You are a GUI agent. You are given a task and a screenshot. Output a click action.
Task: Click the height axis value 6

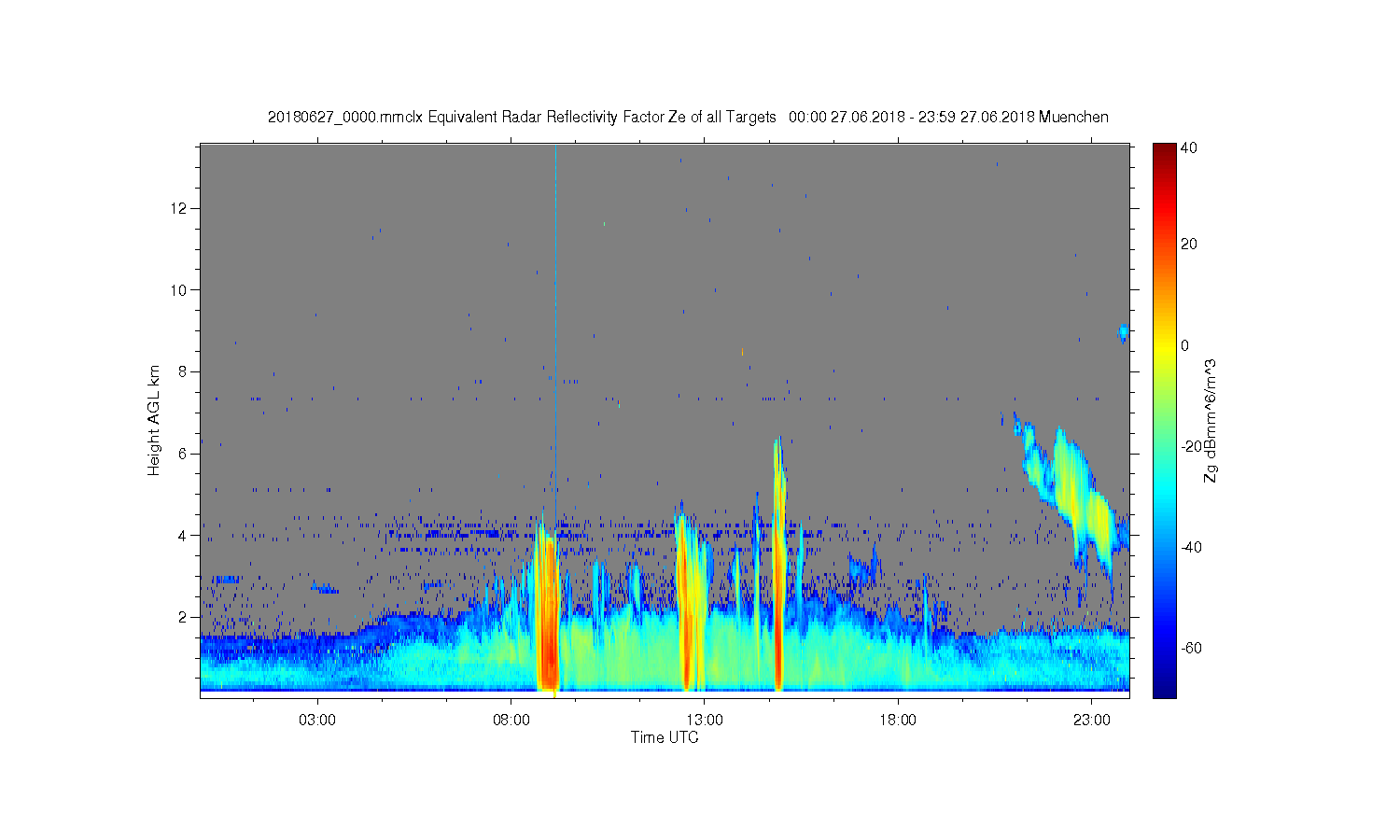pyautogui.click(x=182, y=454)
